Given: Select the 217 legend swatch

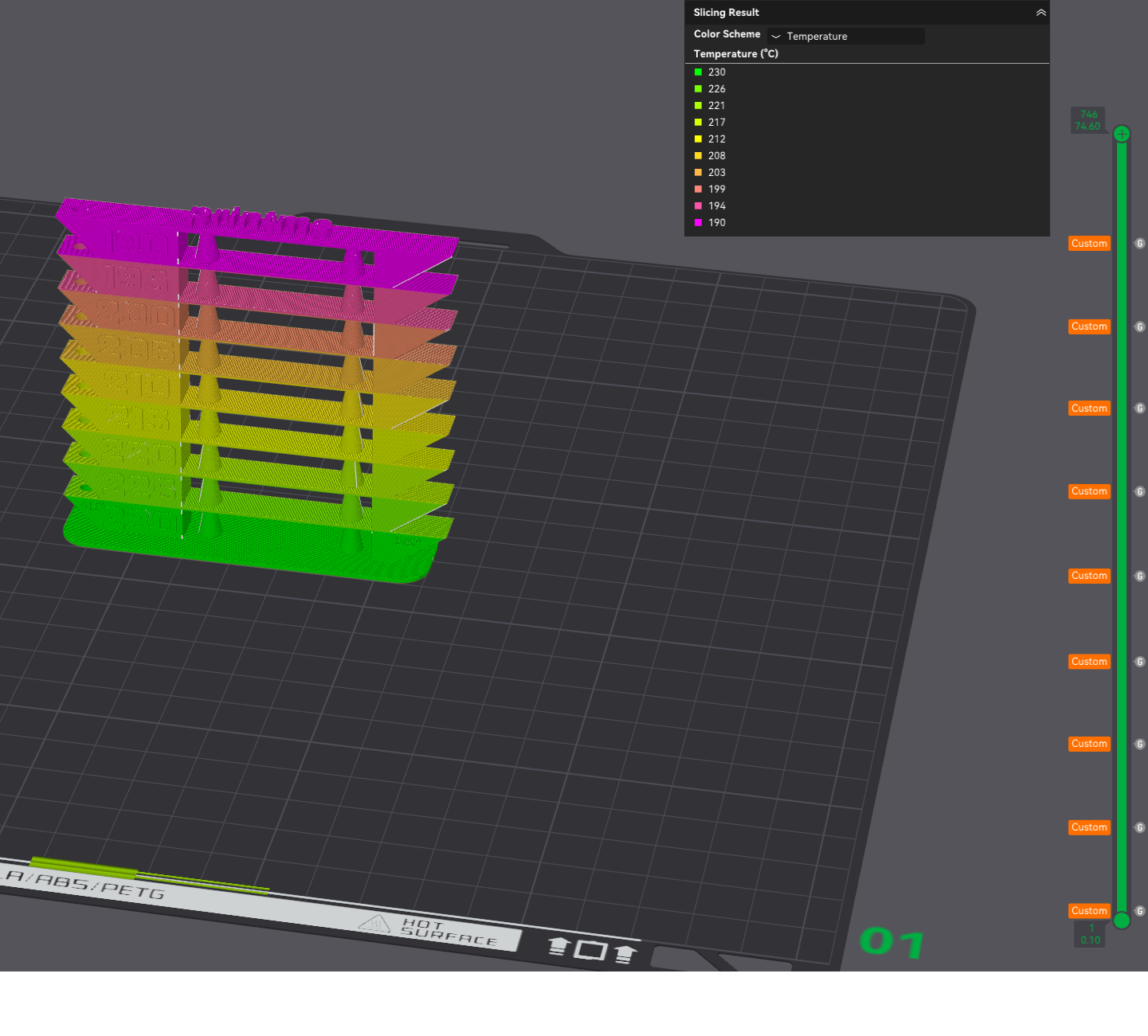Looking at the screenshot, I should [x=699, y=123].
